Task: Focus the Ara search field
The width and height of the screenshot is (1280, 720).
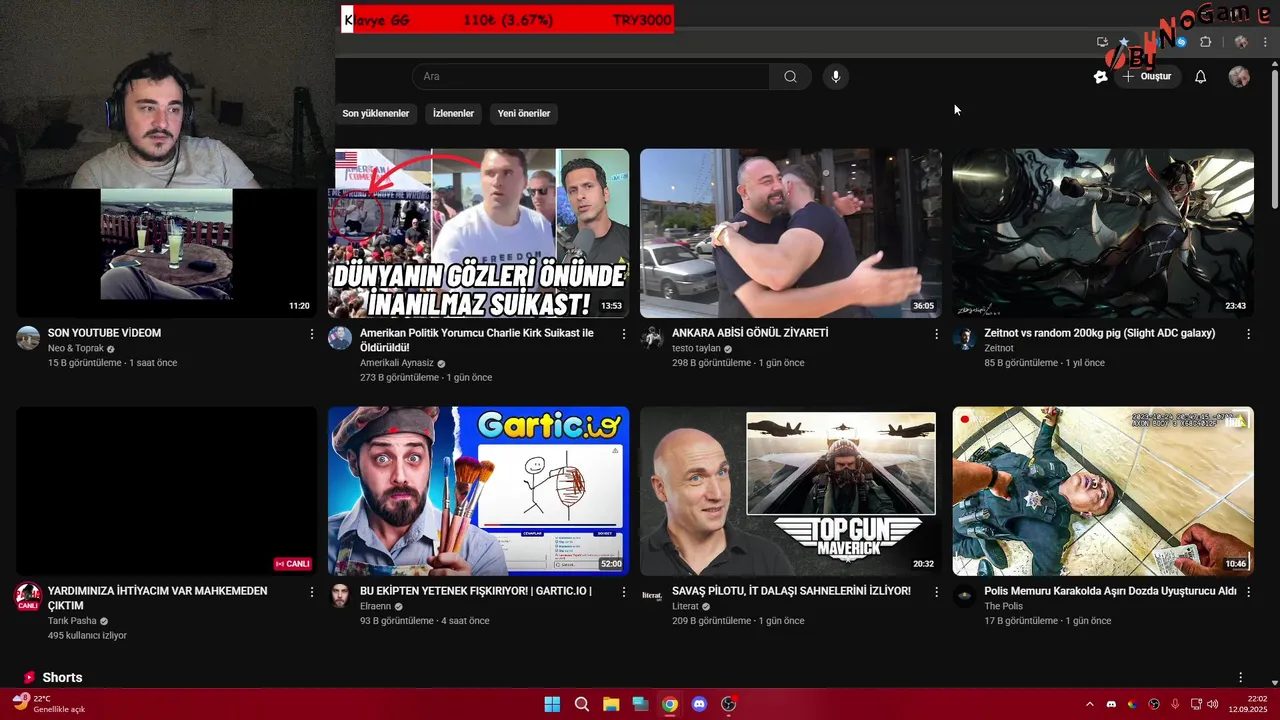Action: click(x=590, y=76)
